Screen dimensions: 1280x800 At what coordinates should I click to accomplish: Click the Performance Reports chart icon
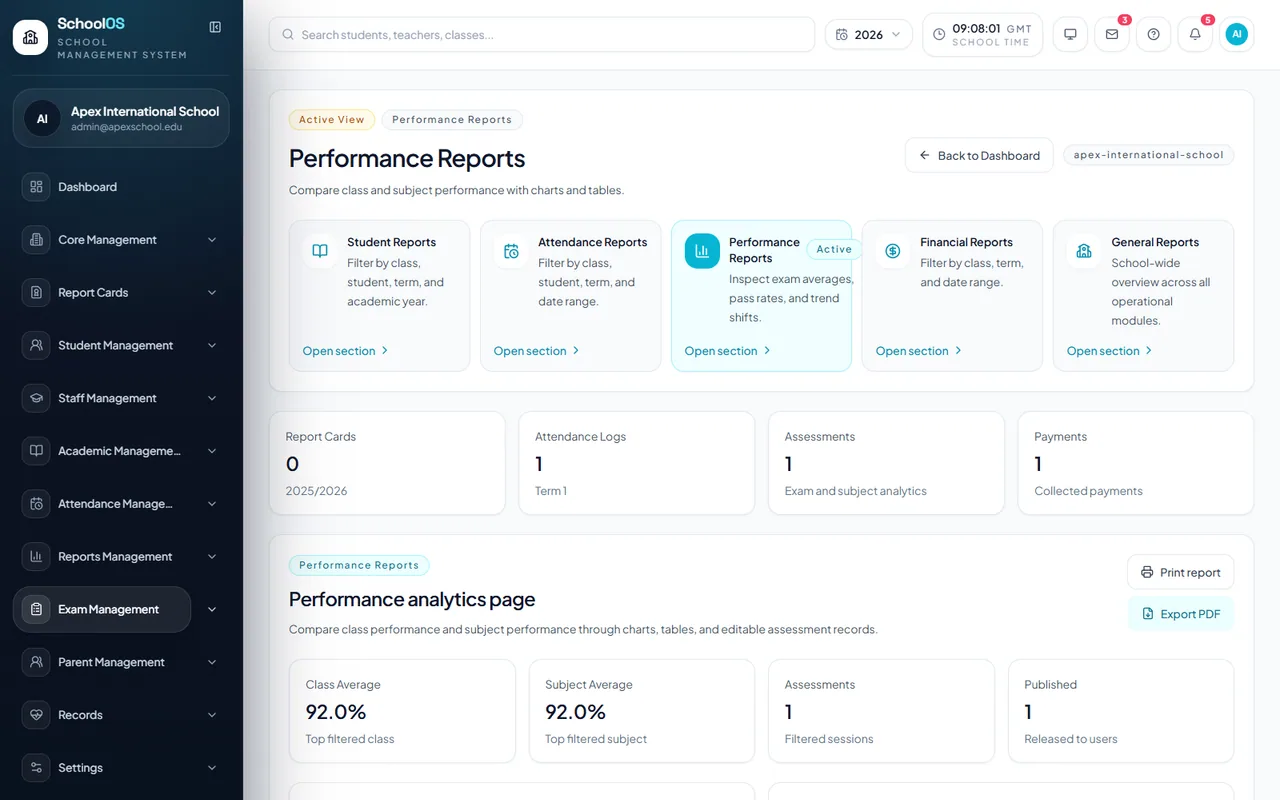coord(702,251)
